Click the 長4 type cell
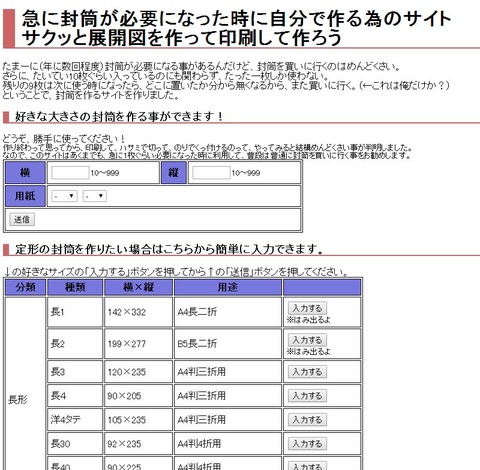The image size is (480, 470). 75,396
